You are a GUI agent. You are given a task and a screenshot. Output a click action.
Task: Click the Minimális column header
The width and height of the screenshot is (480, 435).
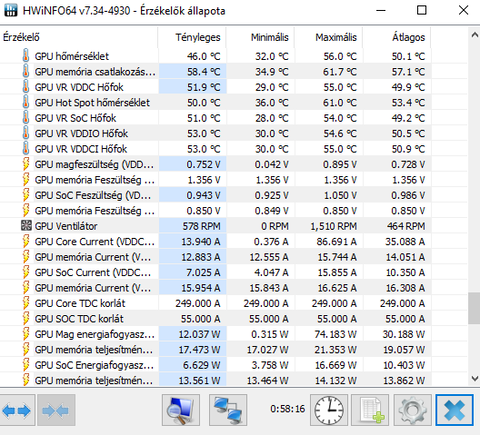click(260, 37)
